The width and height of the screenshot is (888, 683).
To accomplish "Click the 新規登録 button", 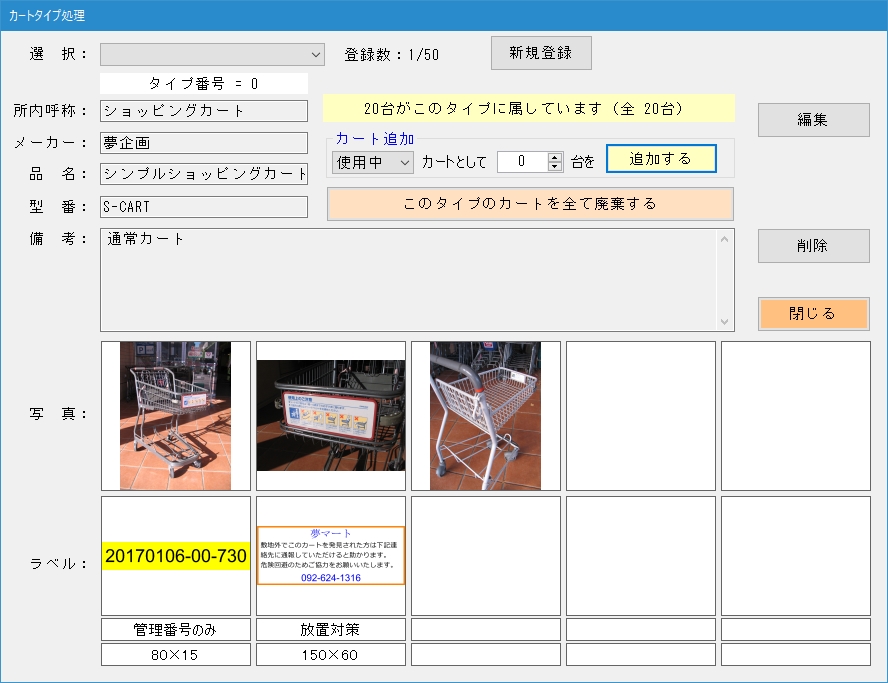I will 541,53.
